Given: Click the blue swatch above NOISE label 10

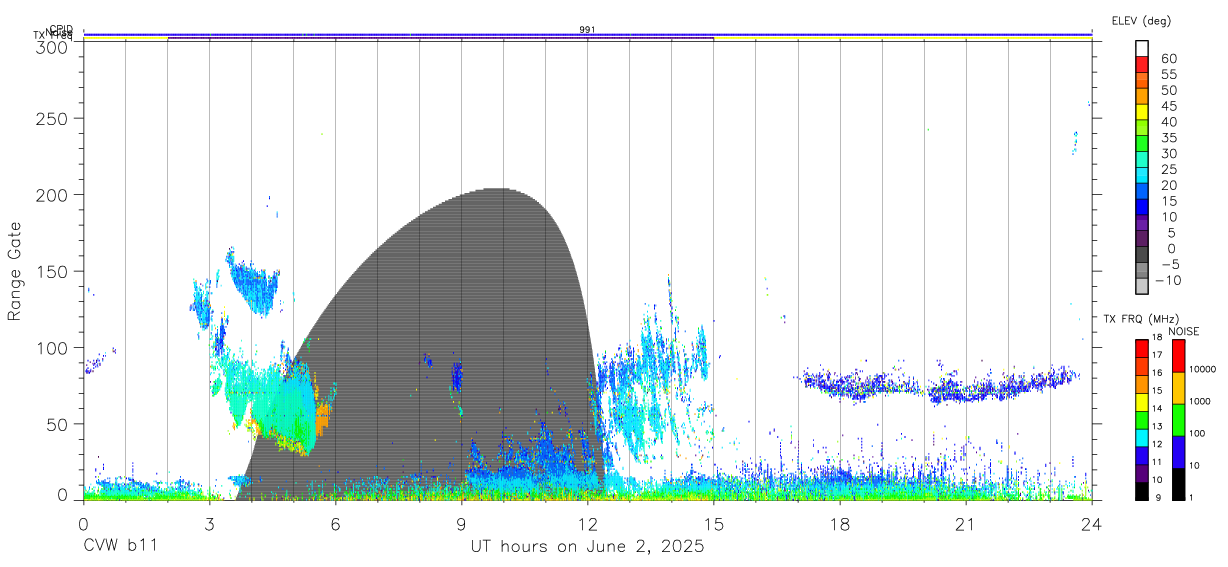Looking at the screenshot, I should pos(1178,452).
